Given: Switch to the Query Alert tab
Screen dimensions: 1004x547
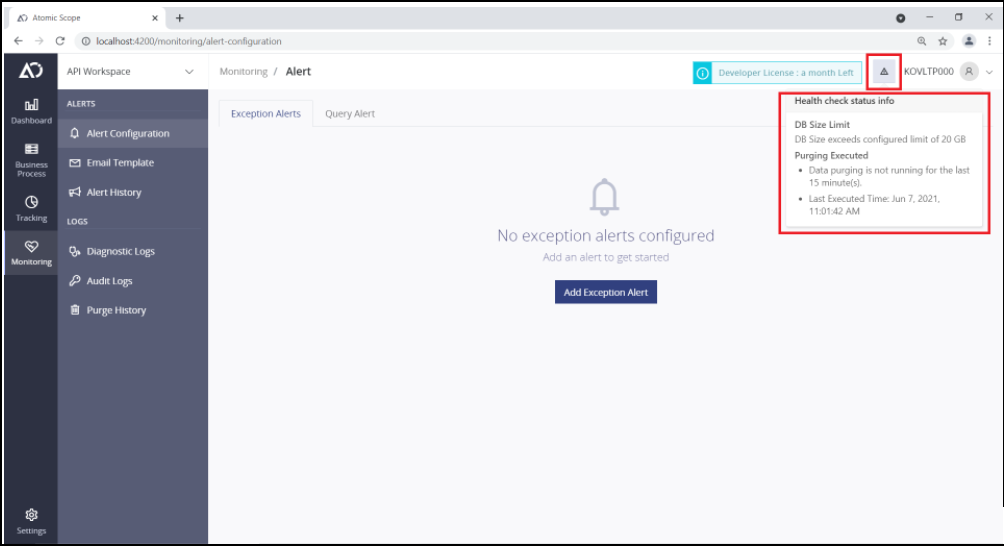Looking at the screenshot, I should click(350, 114).
